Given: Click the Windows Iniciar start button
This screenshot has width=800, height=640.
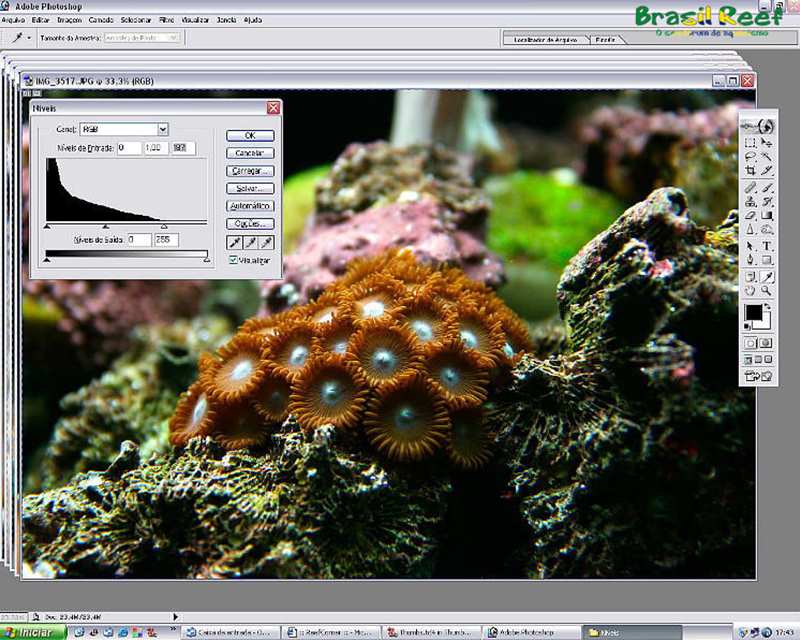Looking at the screenshot, I should point(28,632).
